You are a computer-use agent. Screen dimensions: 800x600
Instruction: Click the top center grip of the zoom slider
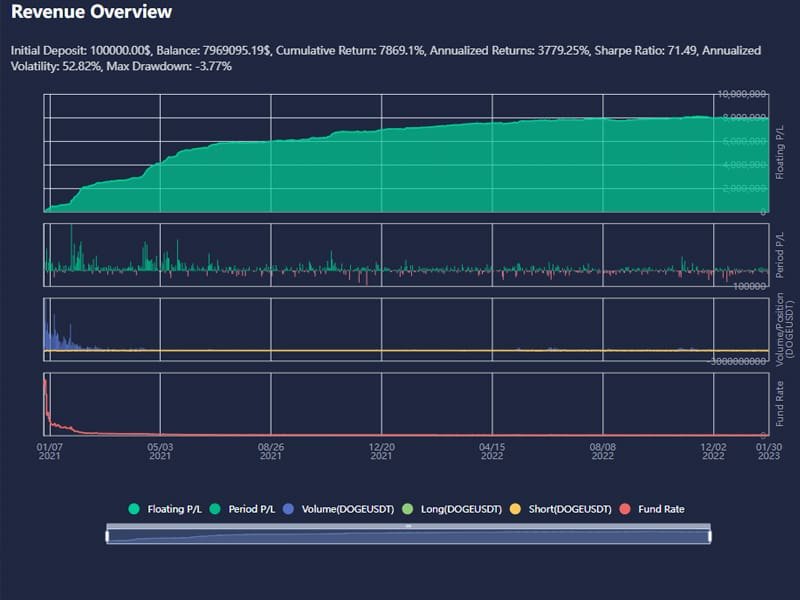tap(408, 526)
